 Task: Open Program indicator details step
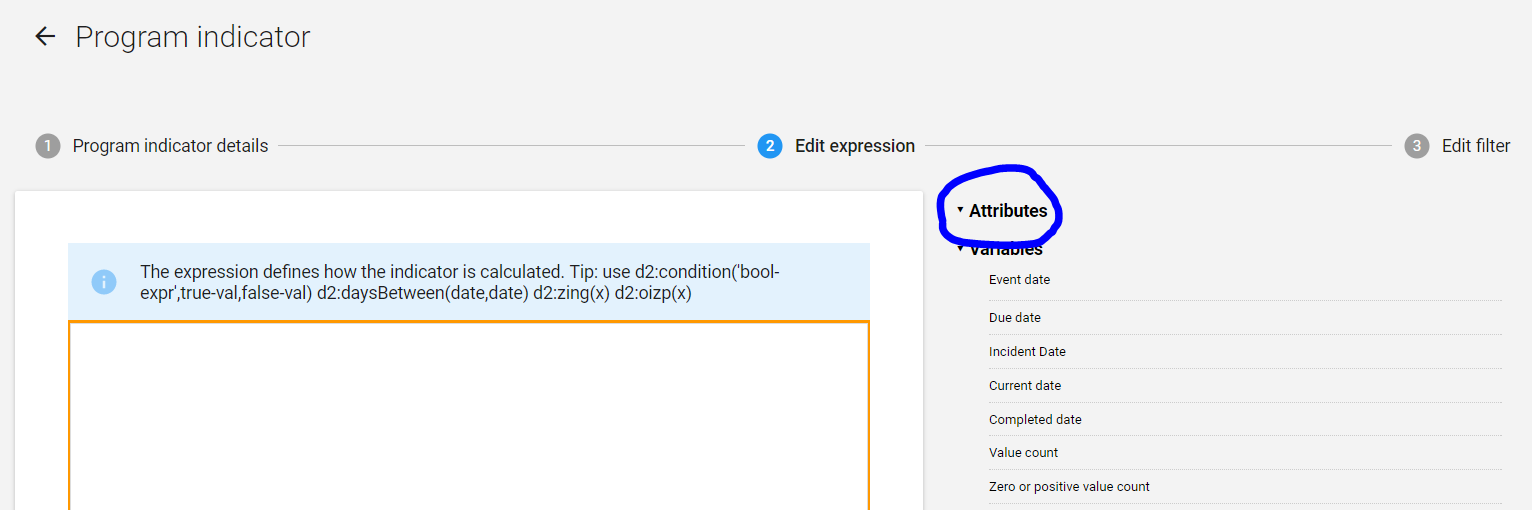pyautogui.click(x=170, y=146)
